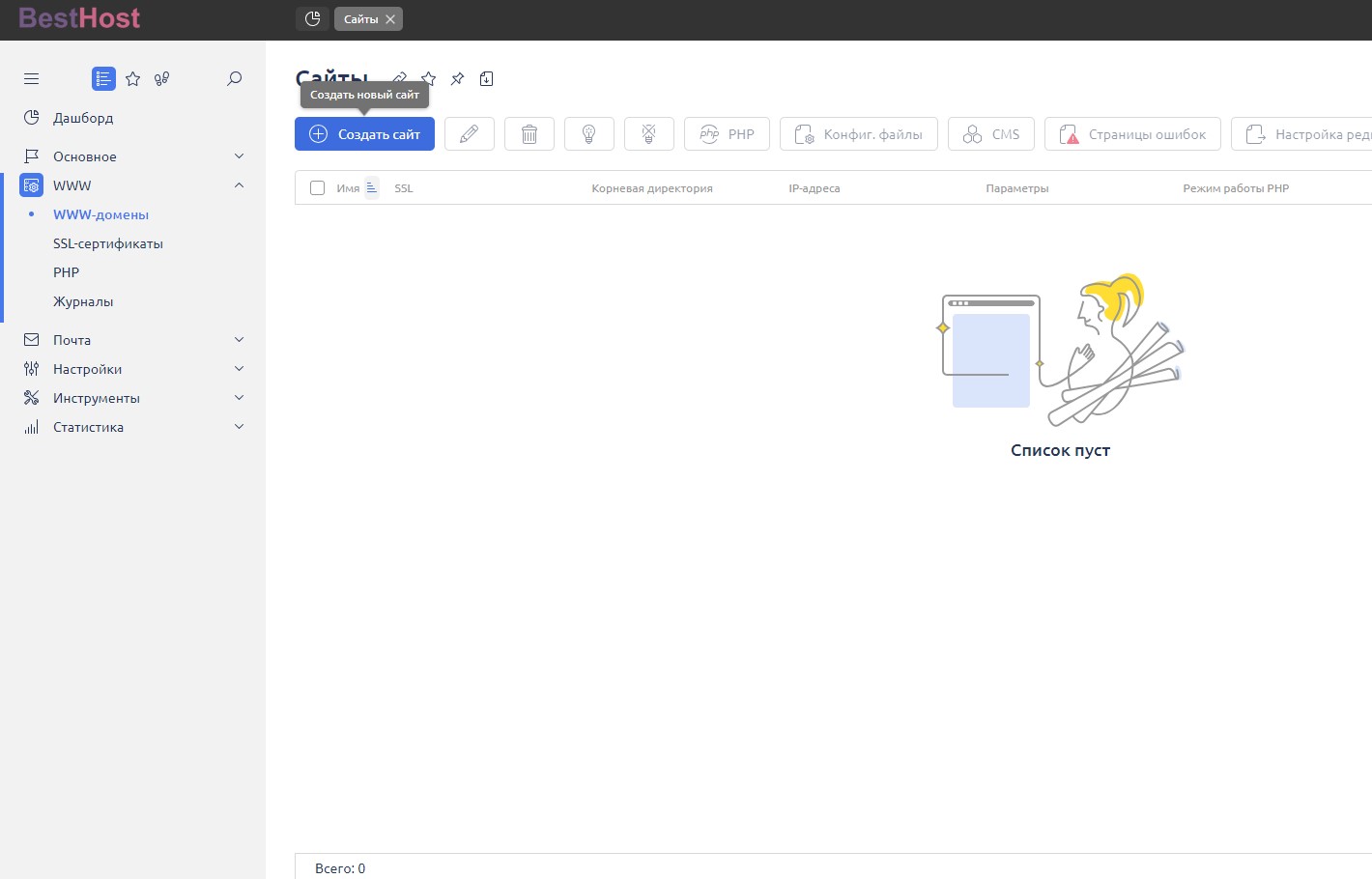
Task: Show favorites via sidebar star icon
Action: tap(133, 79)
